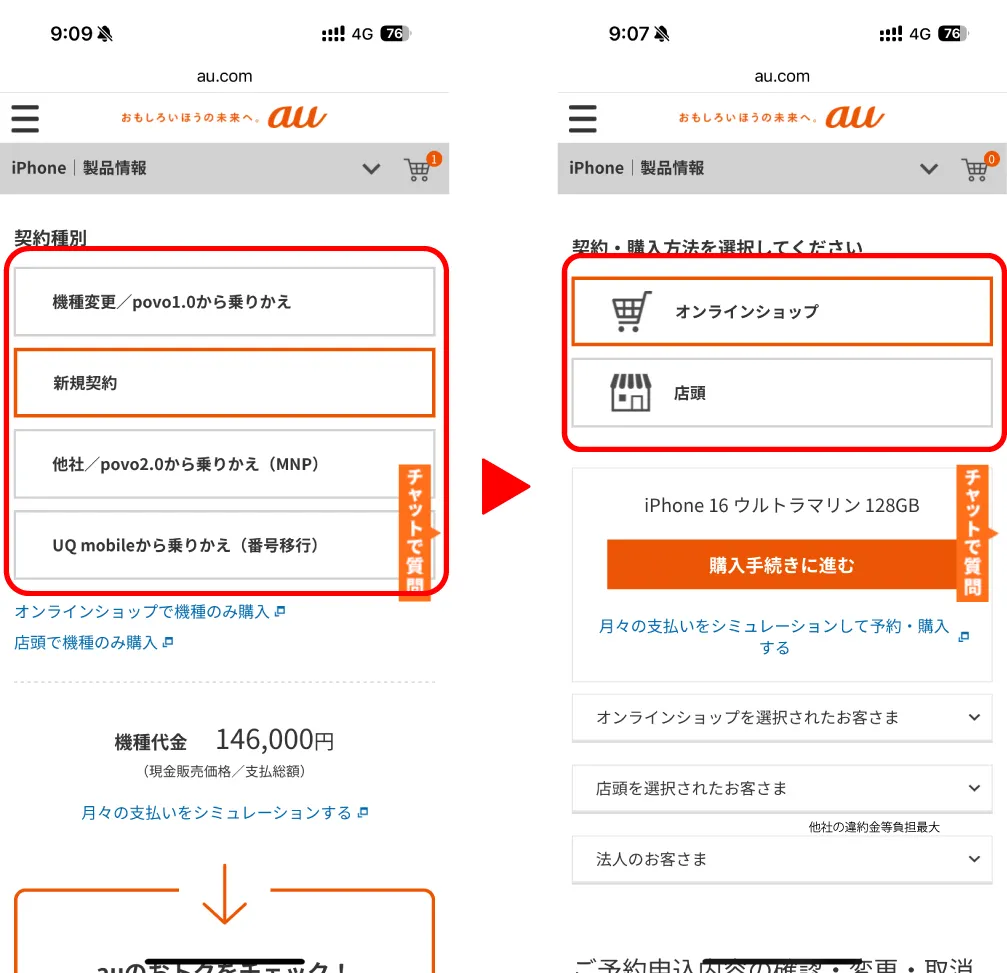Open the hamburger menu on the 9:09 screen
Image resolution: width=1007 pixels, height=973 pixels.
click(x=25, y=118)
